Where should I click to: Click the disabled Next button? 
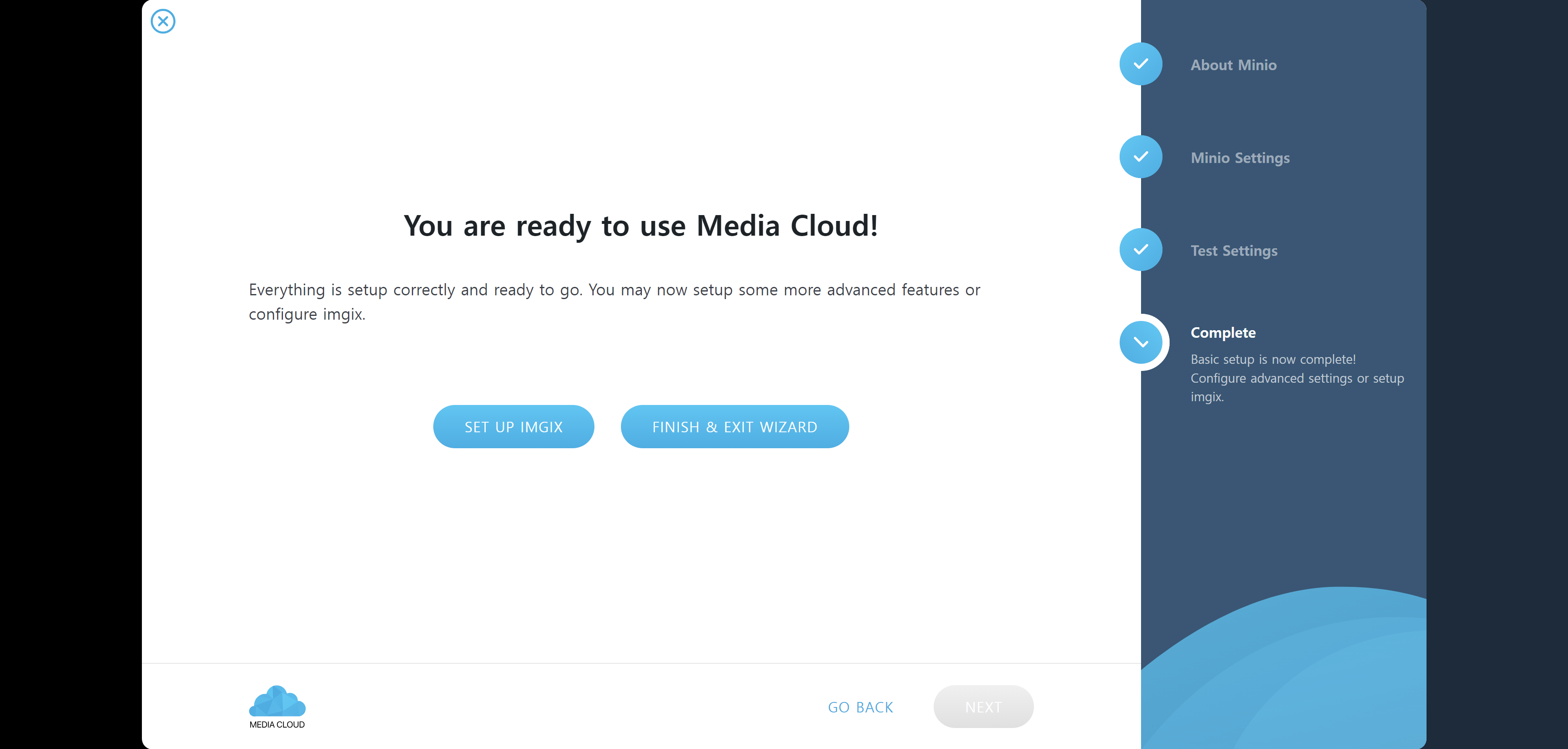point(983,707)
